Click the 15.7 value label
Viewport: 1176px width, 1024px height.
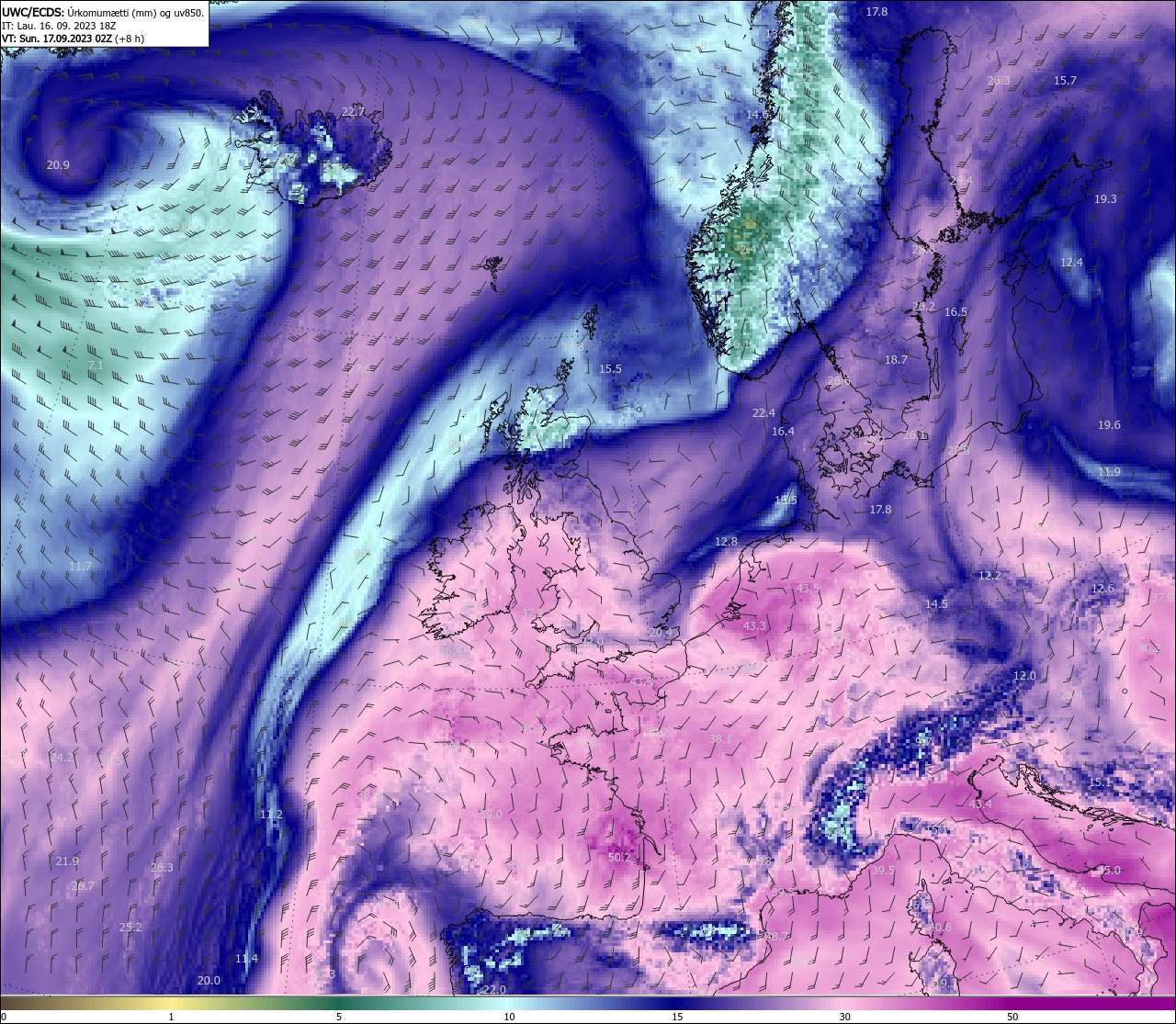[x=1065, y=81]
